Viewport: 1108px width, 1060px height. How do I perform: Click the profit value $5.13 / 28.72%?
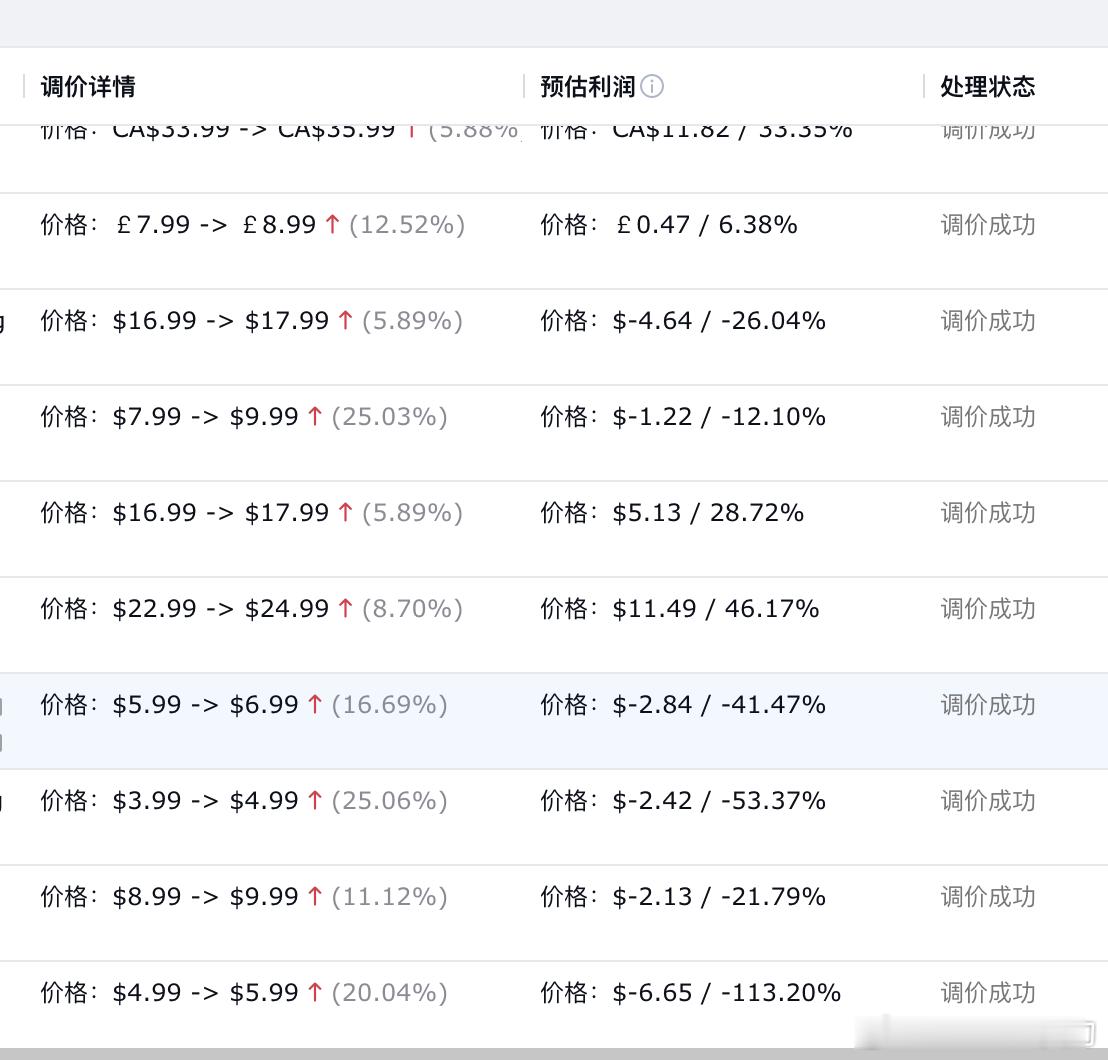point(708,513)
